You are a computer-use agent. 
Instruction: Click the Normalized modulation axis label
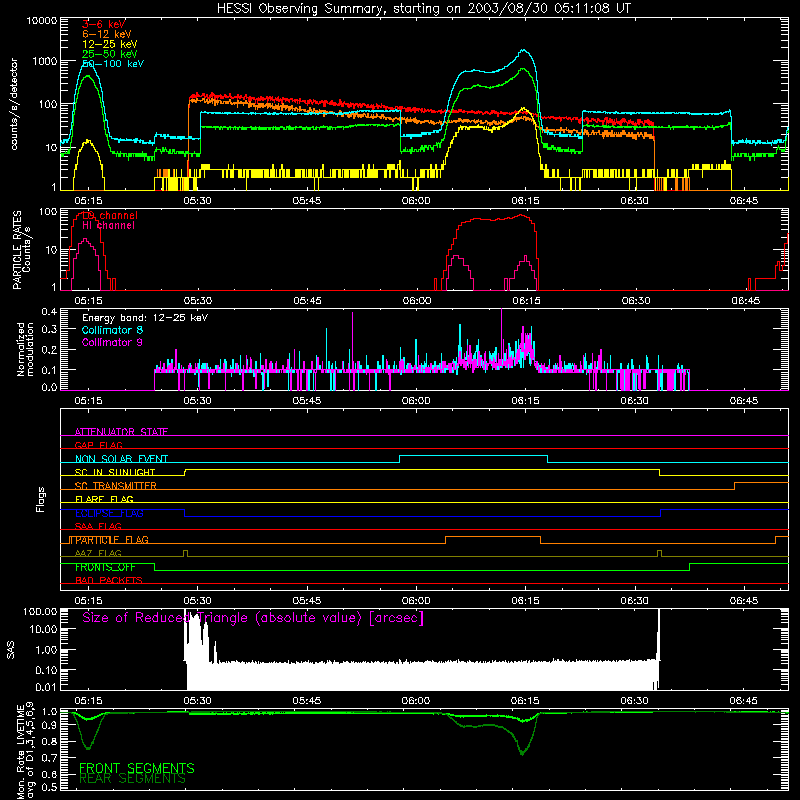pyautogui.click(x=25, y=349)
